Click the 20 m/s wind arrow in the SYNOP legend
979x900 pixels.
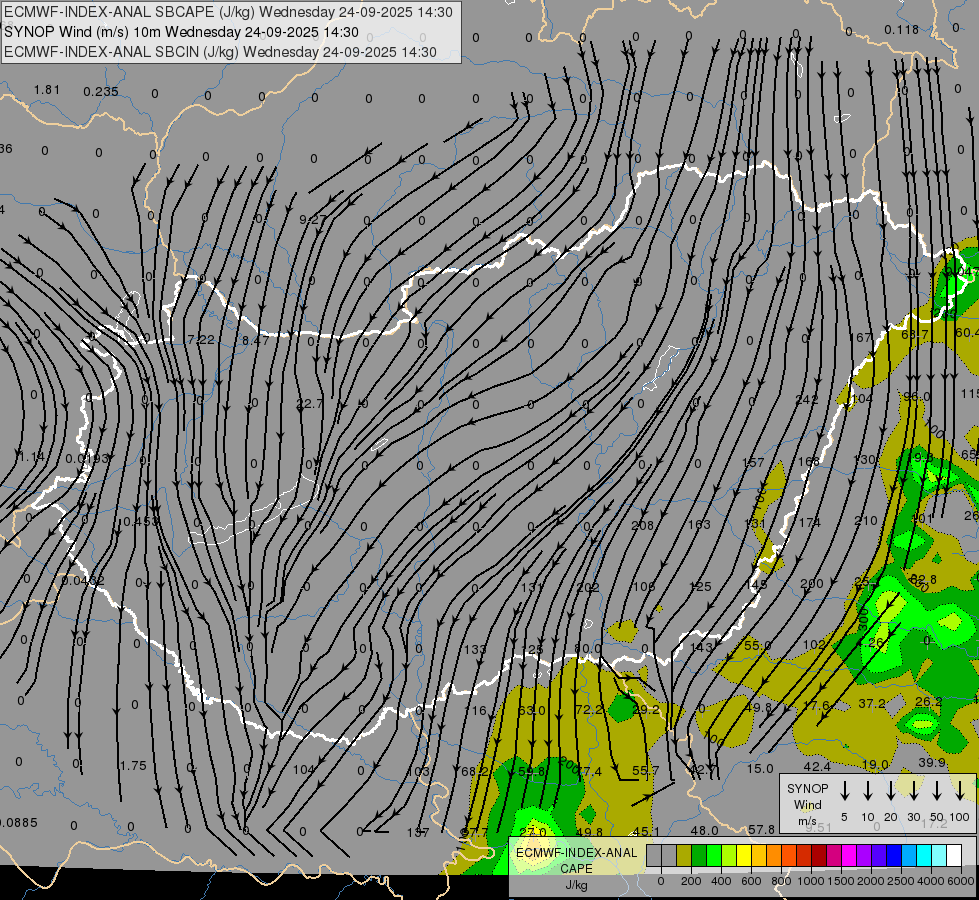pos(891,791)
